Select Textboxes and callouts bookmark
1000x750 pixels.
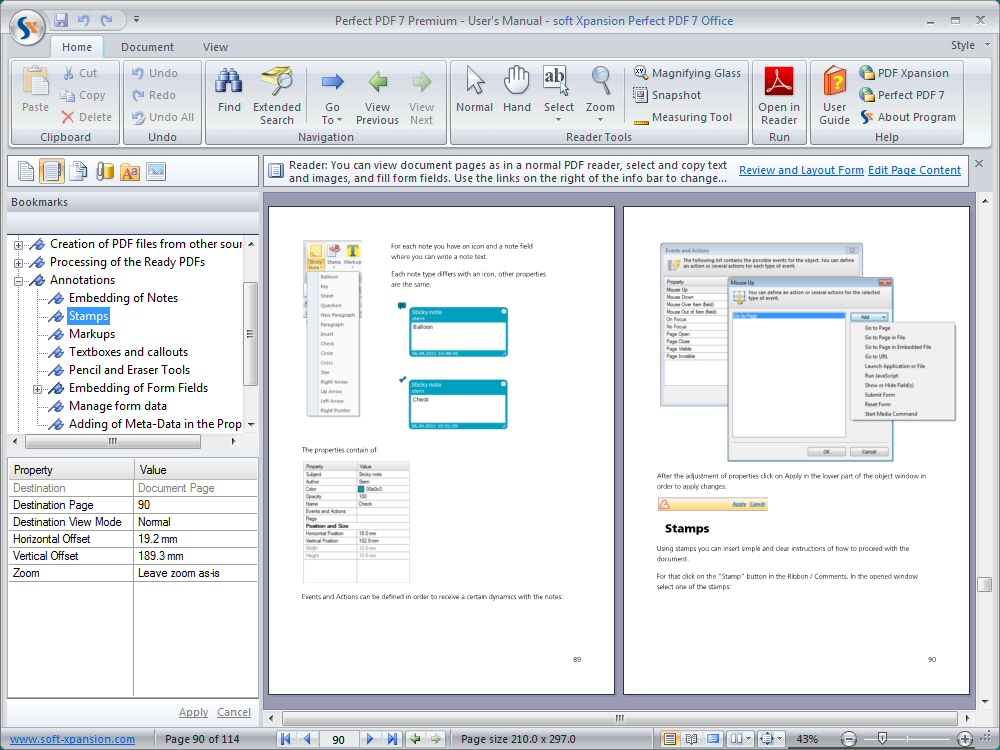click(128, 351)
